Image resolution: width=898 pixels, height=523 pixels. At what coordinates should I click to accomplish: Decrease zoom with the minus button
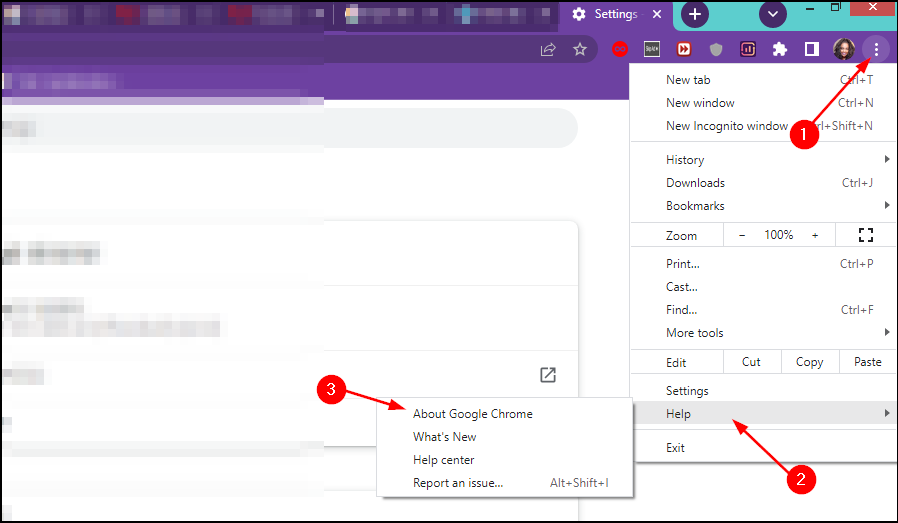click(x=742, y=235)
